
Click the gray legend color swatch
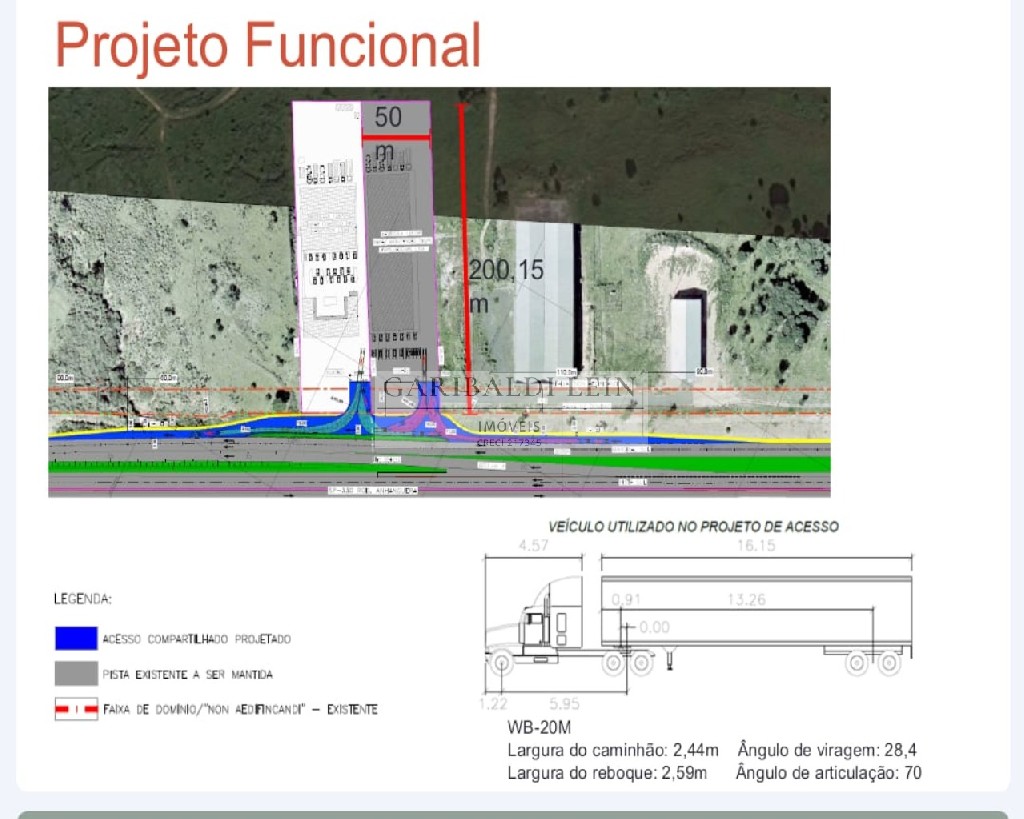click(76, 673)
